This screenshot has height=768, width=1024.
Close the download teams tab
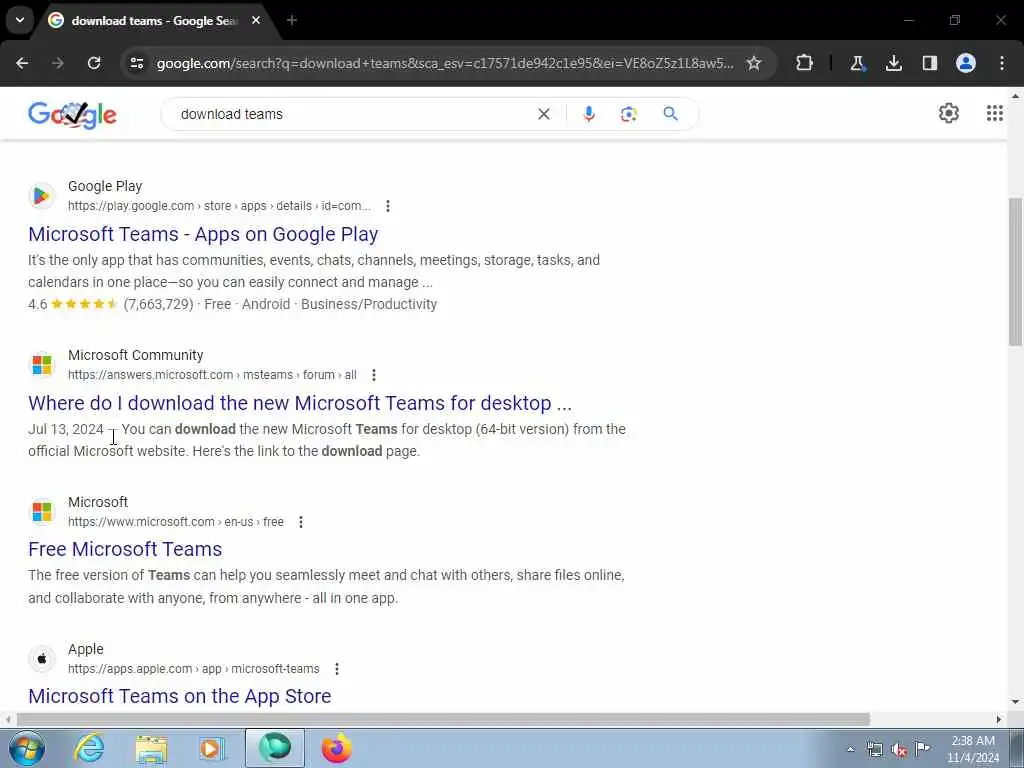pyautogui.click(x=256, y=21)
